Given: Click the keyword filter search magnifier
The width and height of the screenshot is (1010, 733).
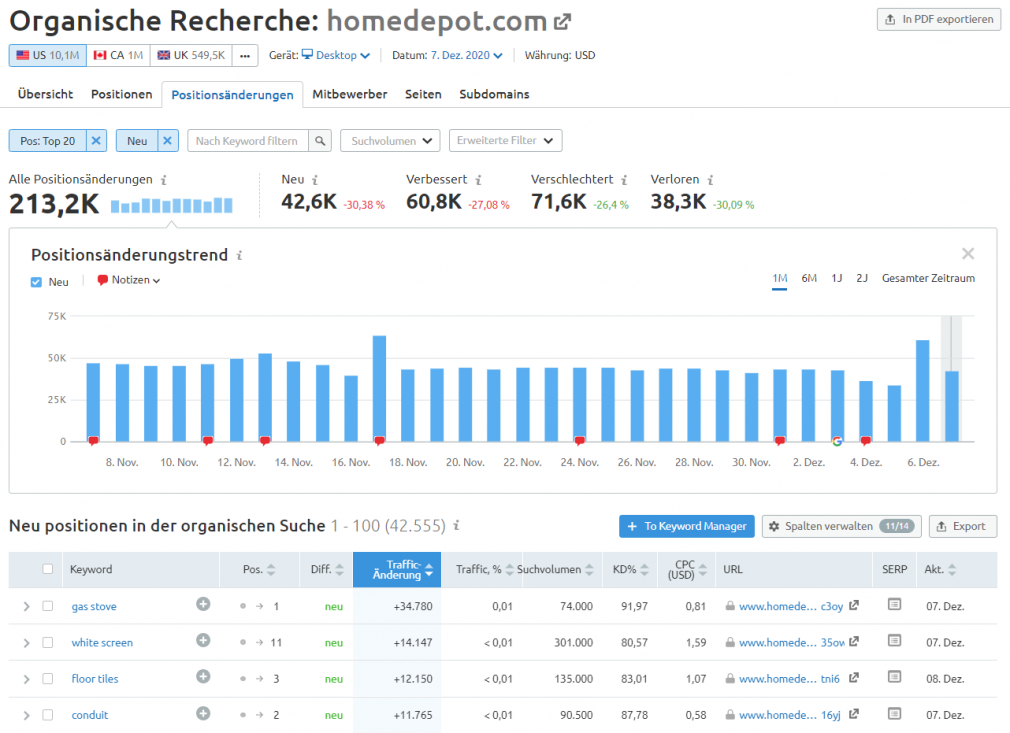Looking at the screenshot, I should pyautogui.click(x=320, y=140).
